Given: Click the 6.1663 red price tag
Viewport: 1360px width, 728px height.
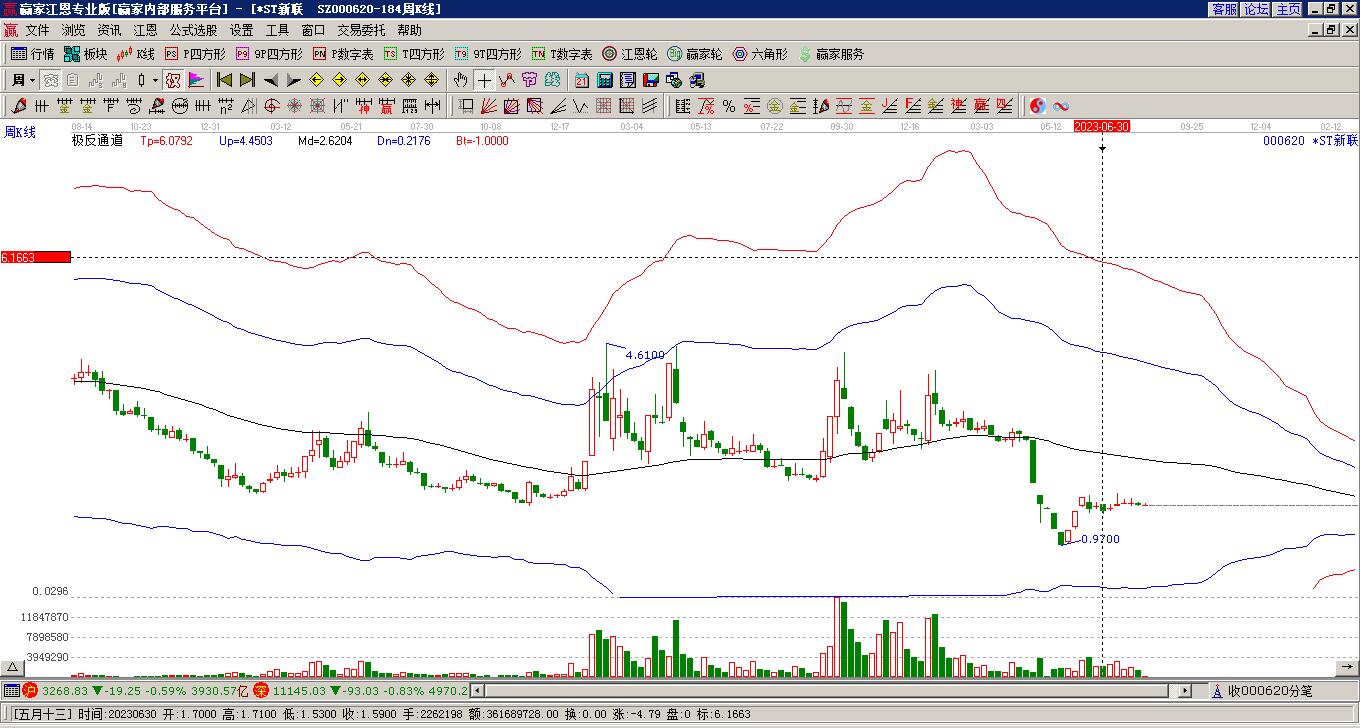Looking at the screenshot, I should (36, 258).
